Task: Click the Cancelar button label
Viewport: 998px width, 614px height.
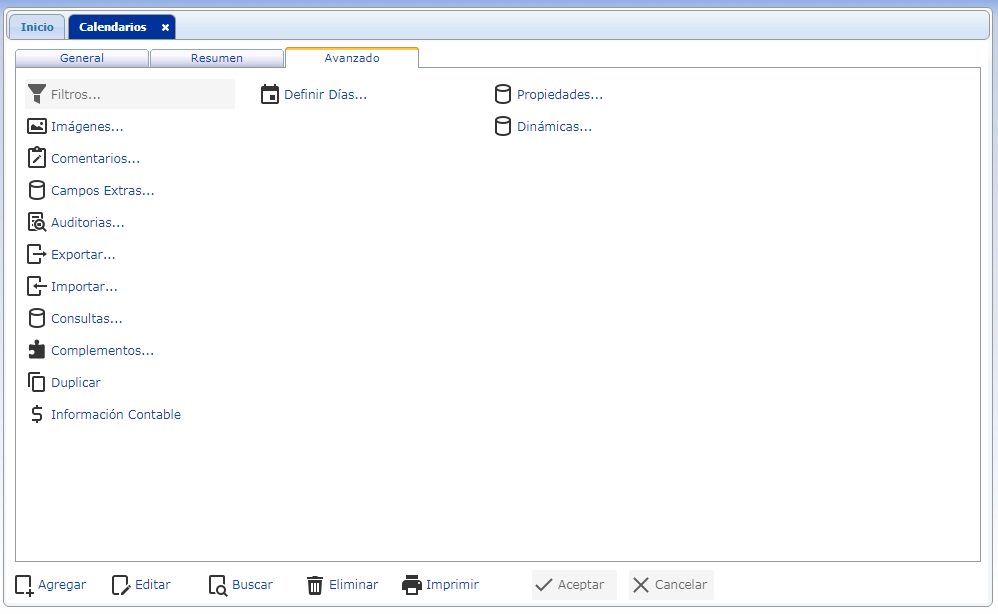Action: [680, 585]
